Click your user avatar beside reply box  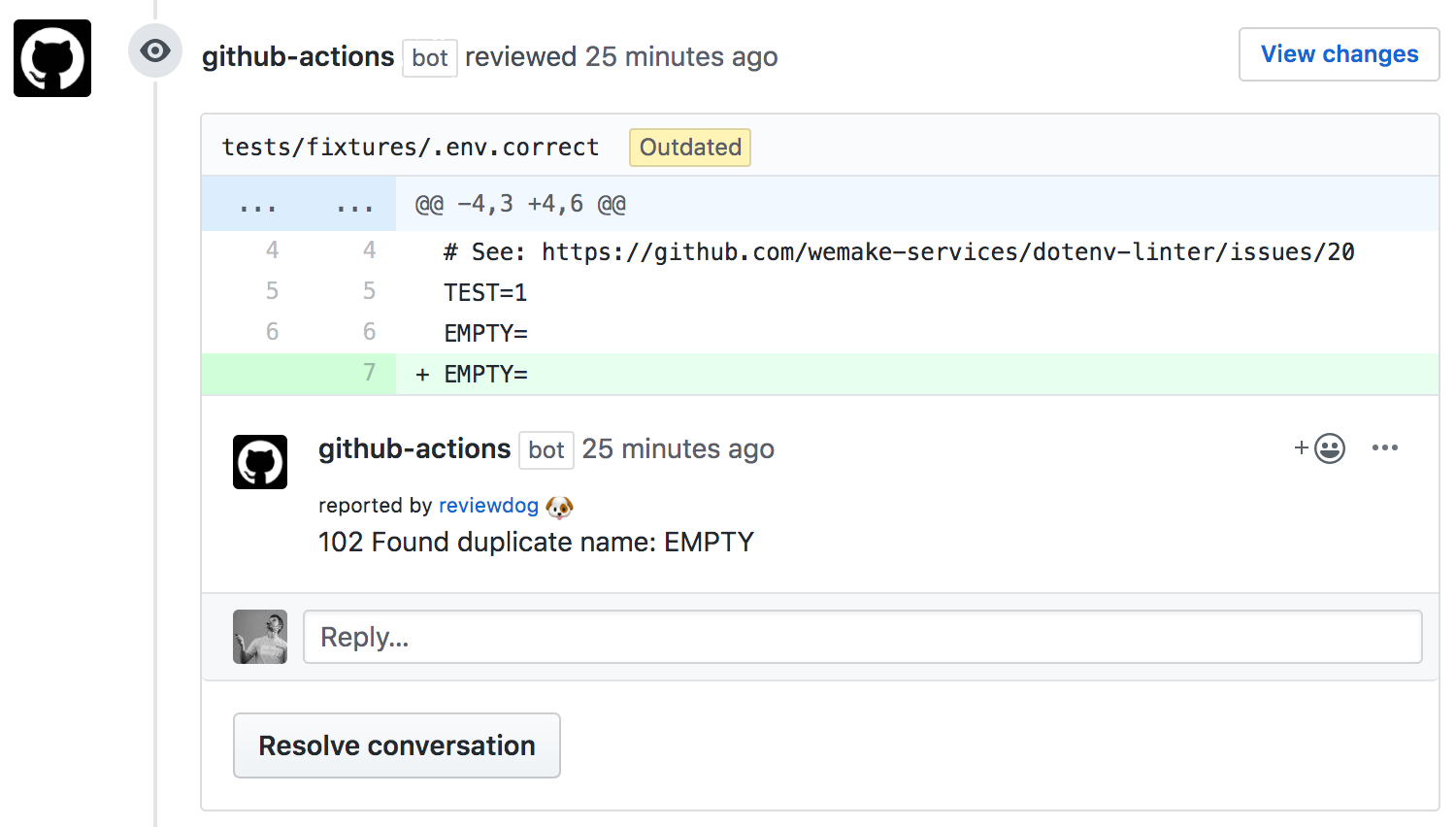[x=260, y=637]
